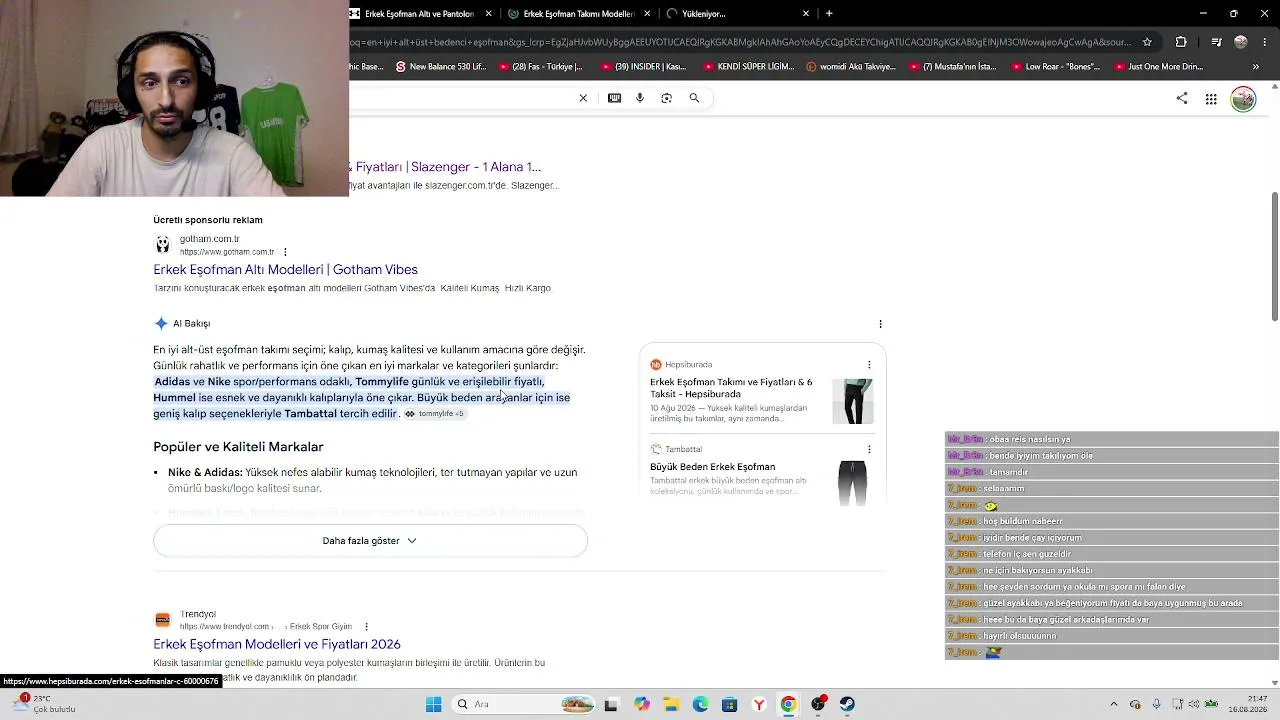Viewport: 1280px width, 720px height.
Task: Close the Erkek Eşofman Altı ve Pantolon tab
Action: point(489,14)
